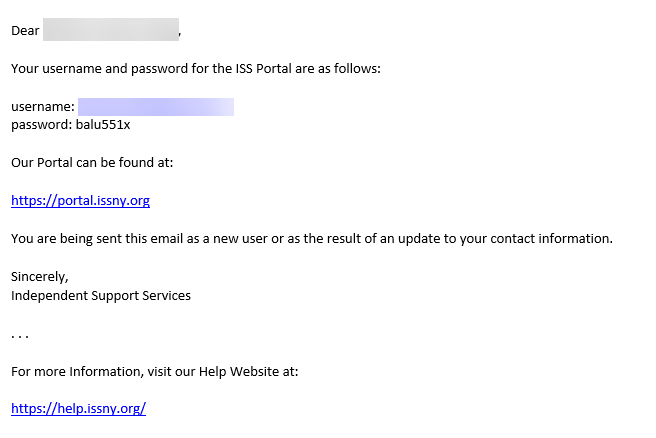The width and height of the screenshot is (656, 438).
Task: Open the portal.issny.org link
Action: tap(80, 201)
